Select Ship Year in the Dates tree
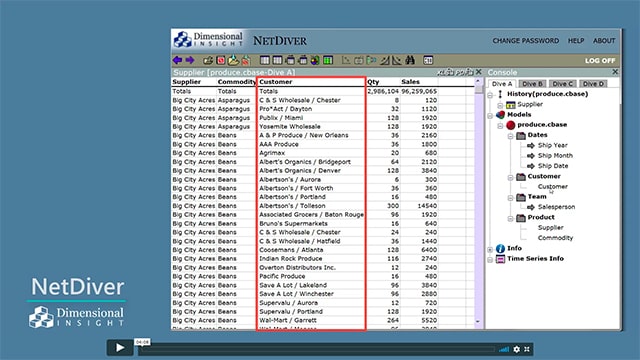The height and width of the screenshot is (360, 640). tap(552, 145)
